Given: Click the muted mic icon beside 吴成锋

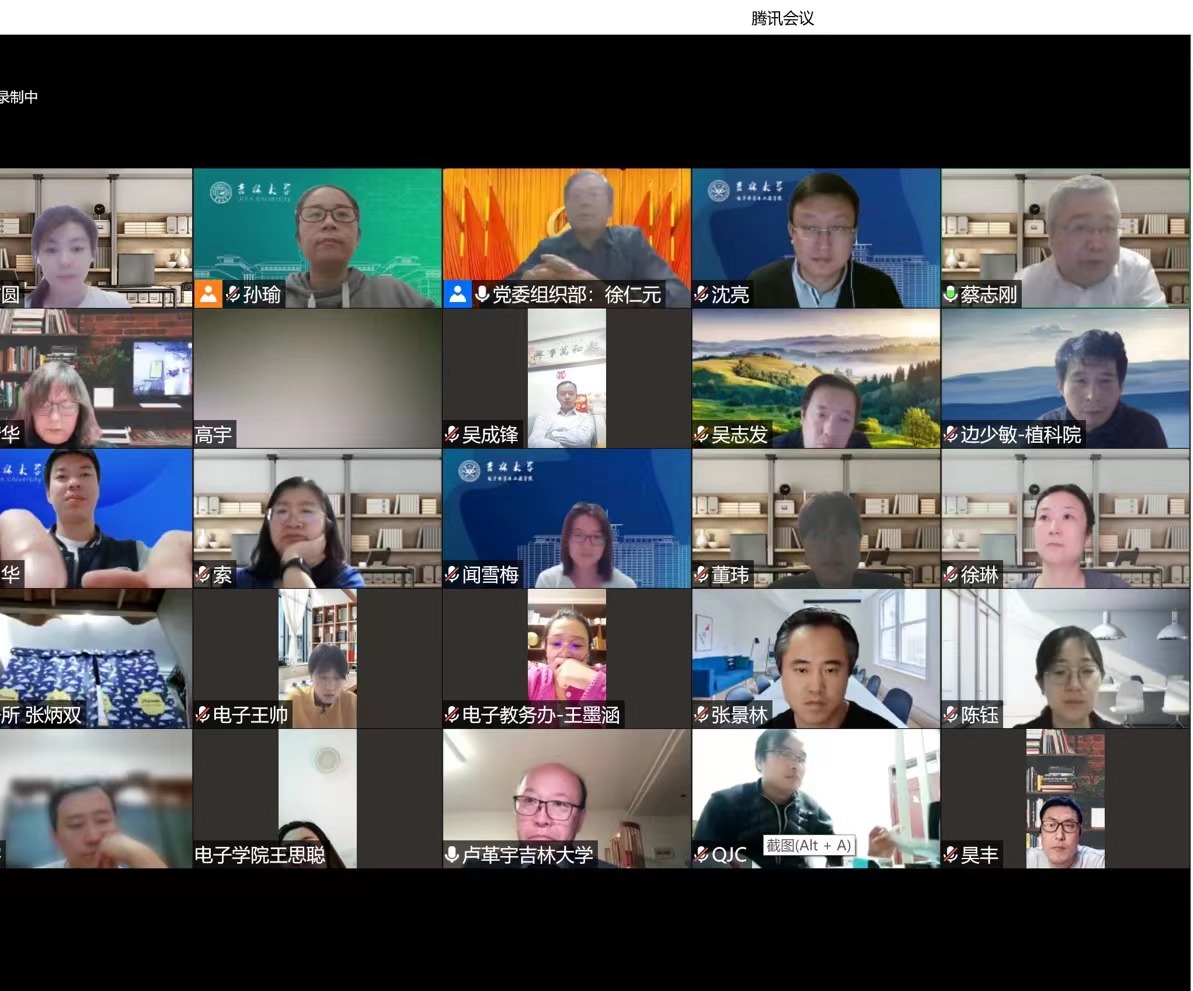Looking at the screenshot, I should 452,435.
